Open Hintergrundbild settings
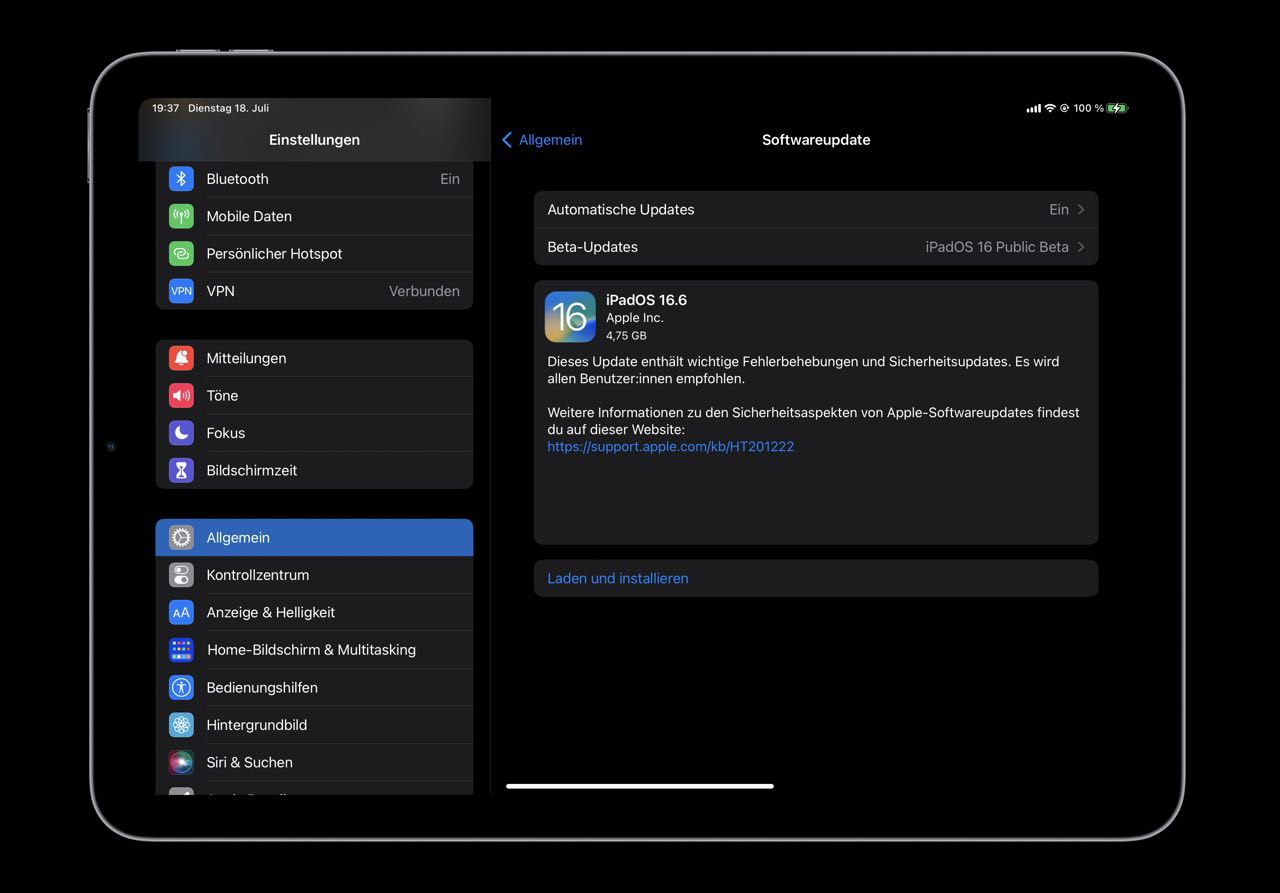 [x=314, y=725]
